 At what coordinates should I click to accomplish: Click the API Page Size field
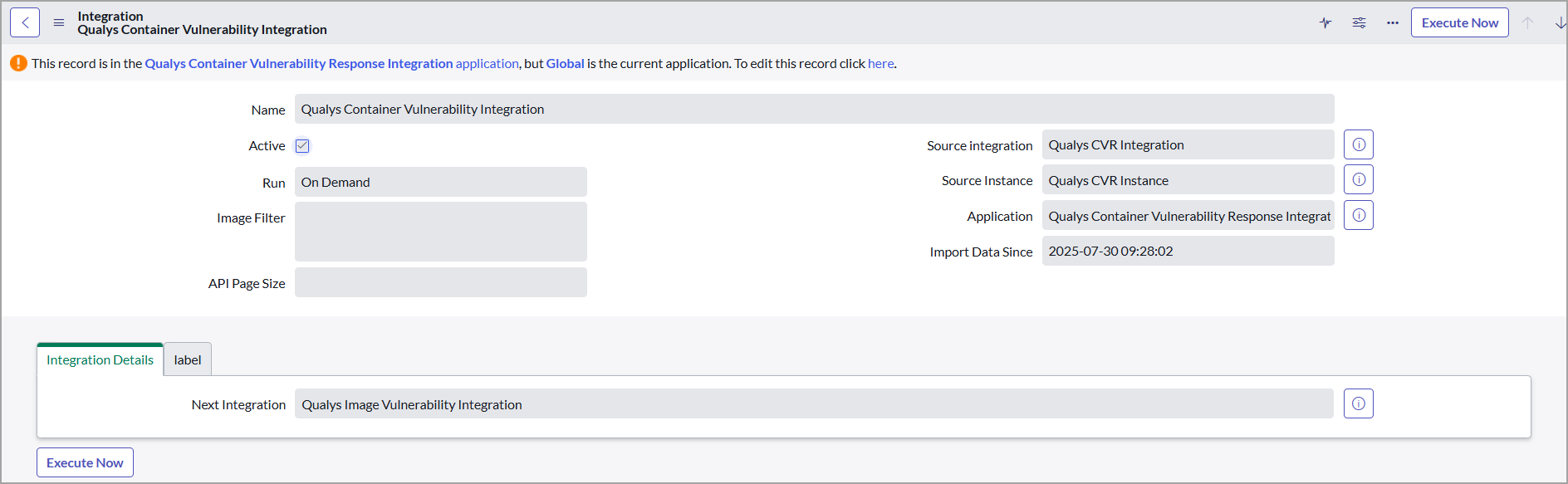(441, 282)
